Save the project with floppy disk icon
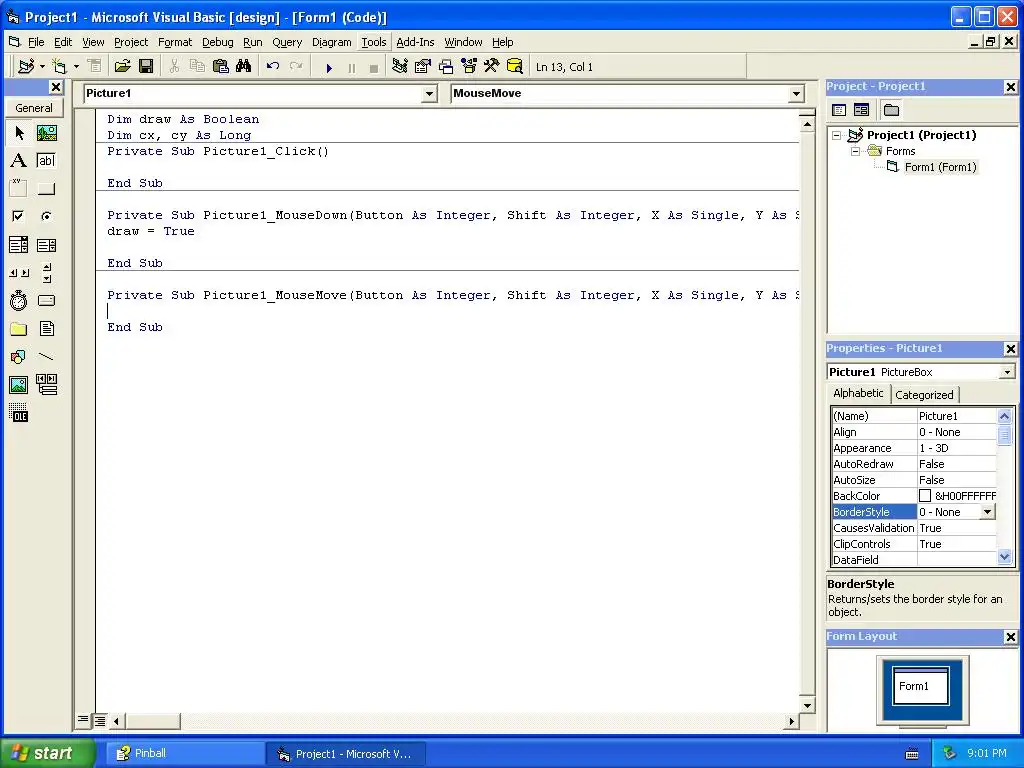The image size is (1024, 768). pos(146,67)
